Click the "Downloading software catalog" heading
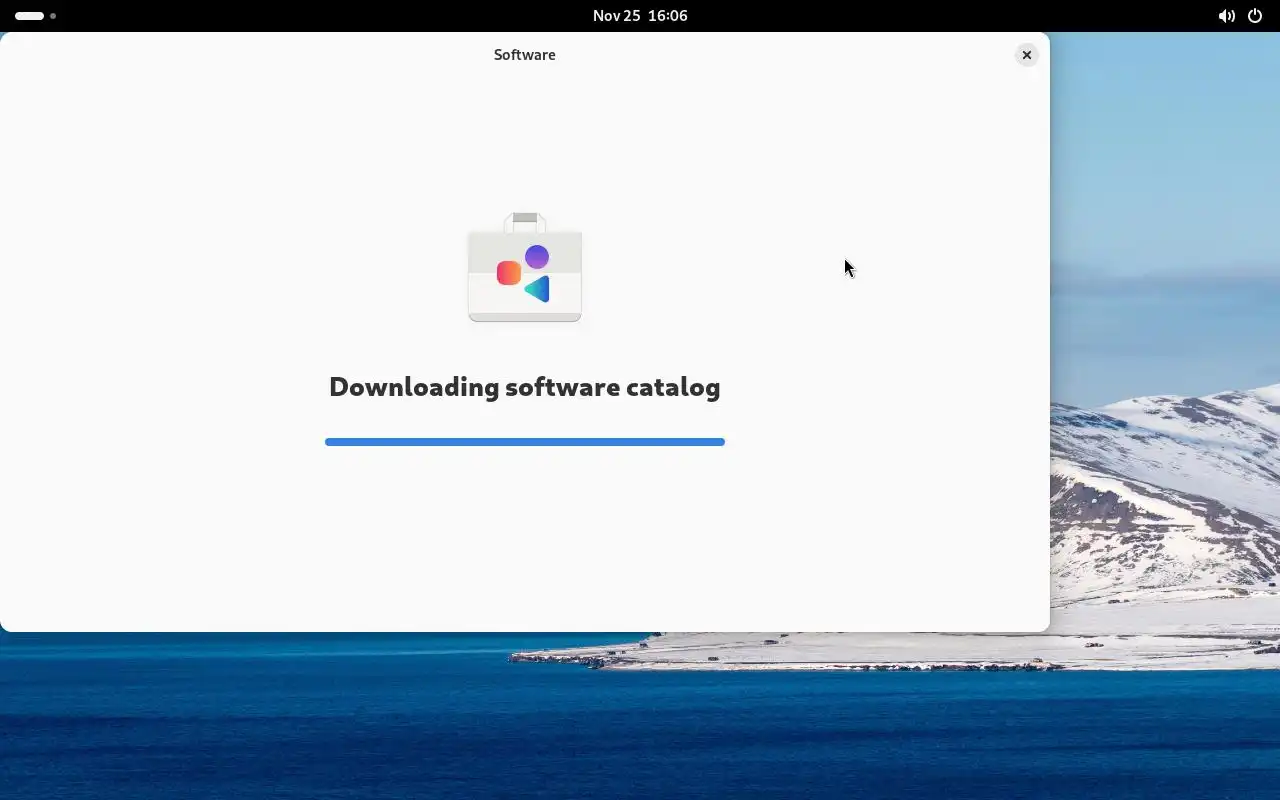Screen dimensions: 1280x800 [525, 387]
